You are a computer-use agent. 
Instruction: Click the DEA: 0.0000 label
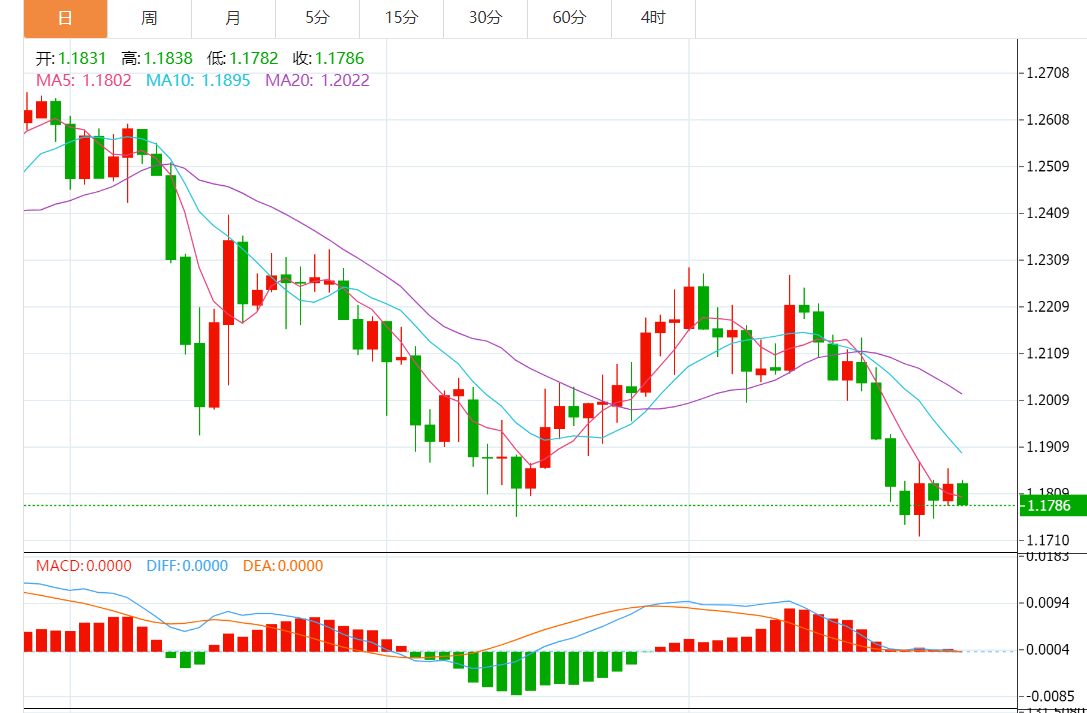[283, 566]
